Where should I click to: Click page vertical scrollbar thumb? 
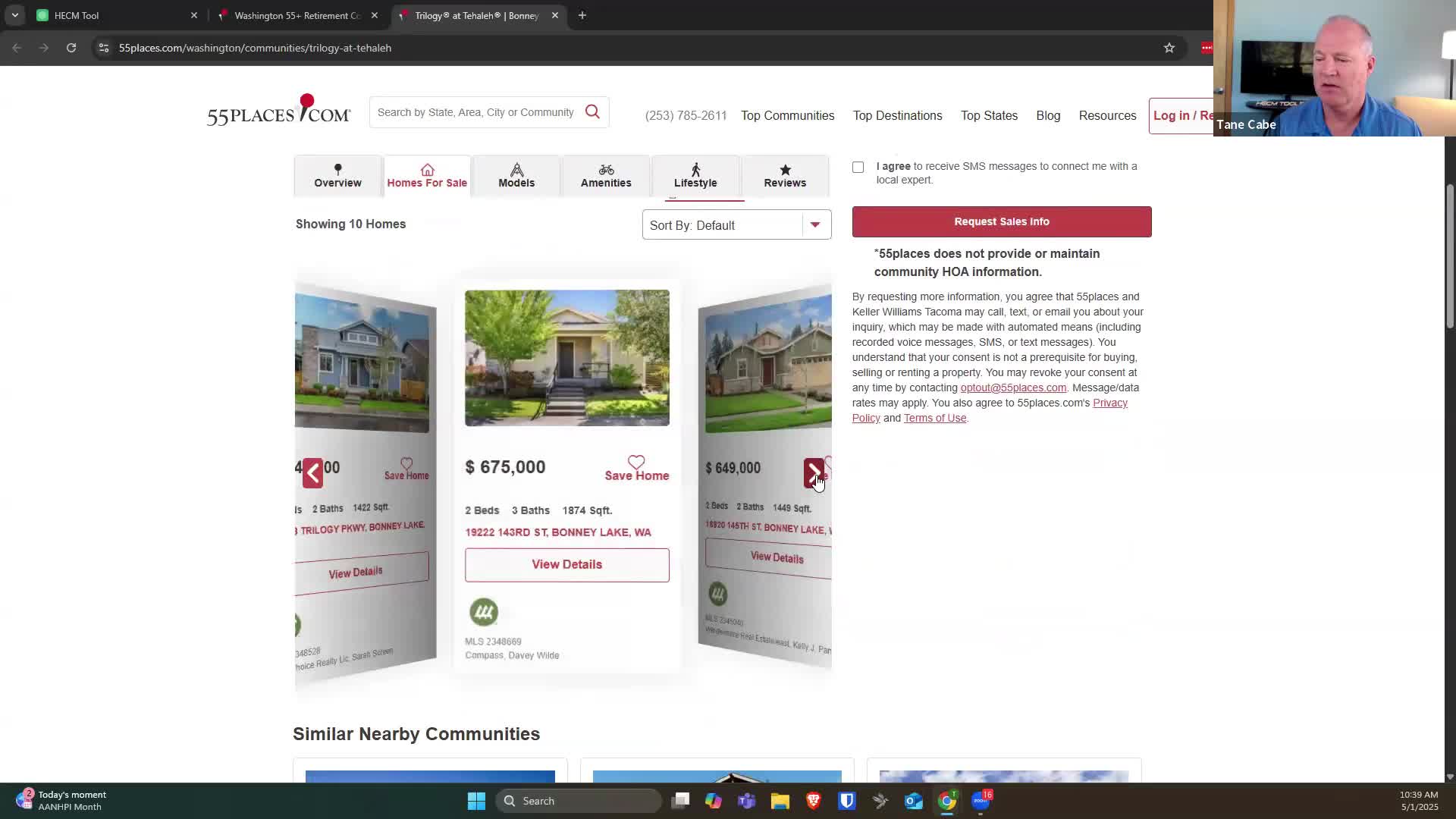[1450, 256]
